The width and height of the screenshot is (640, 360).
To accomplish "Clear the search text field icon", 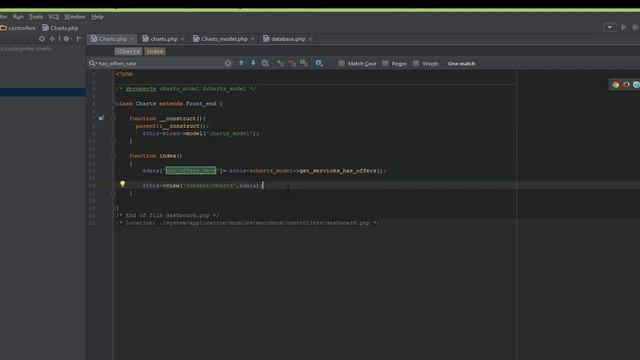I will pos(228,63).
